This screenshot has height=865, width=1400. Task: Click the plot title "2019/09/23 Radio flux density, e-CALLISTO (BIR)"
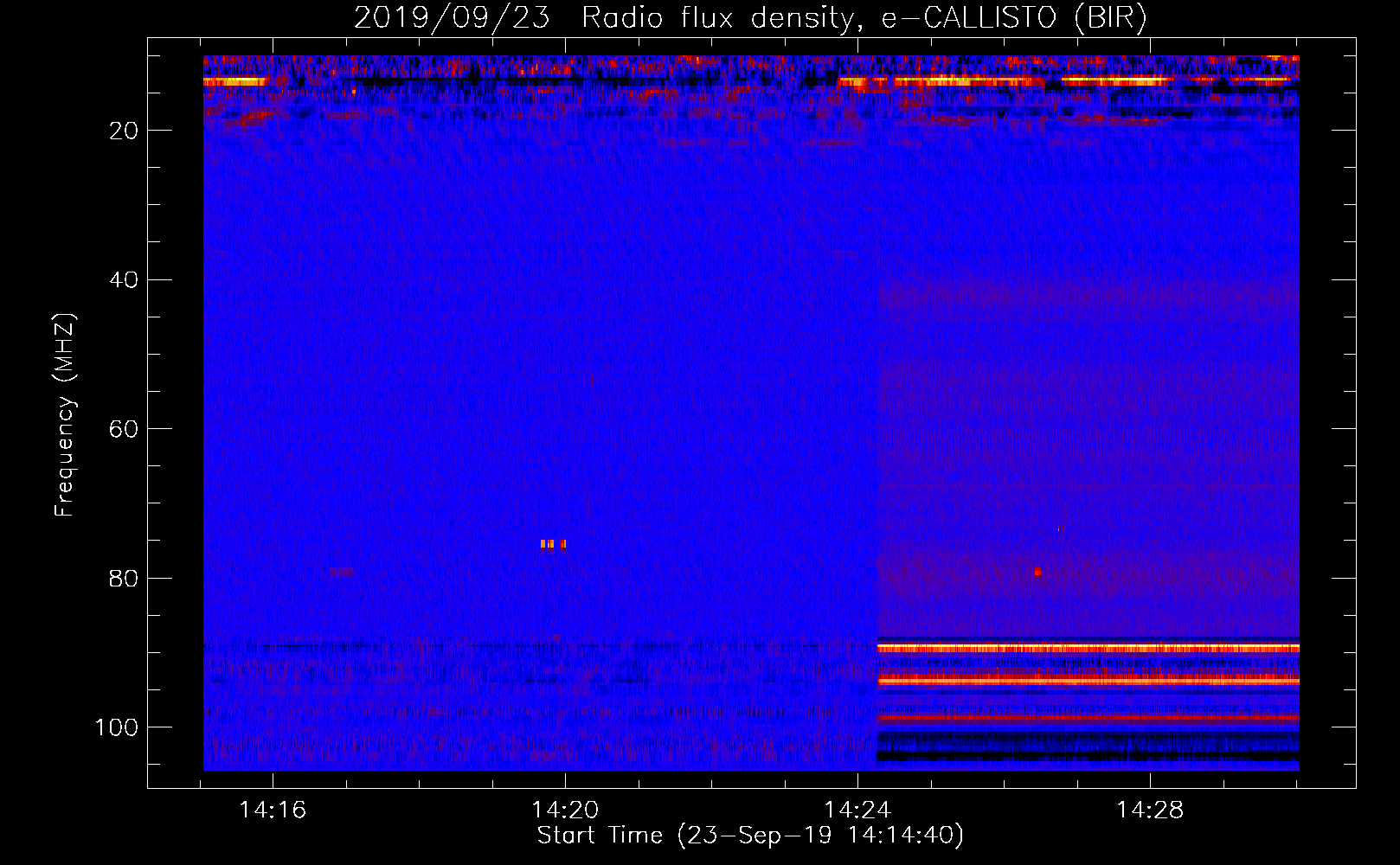tap(750, 18)
